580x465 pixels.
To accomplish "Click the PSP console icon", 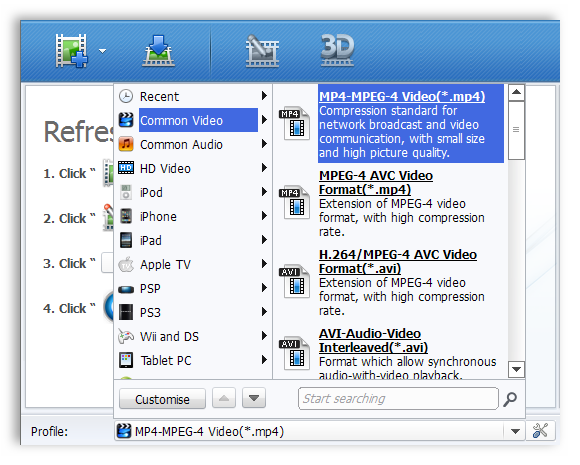I will 126,289.
